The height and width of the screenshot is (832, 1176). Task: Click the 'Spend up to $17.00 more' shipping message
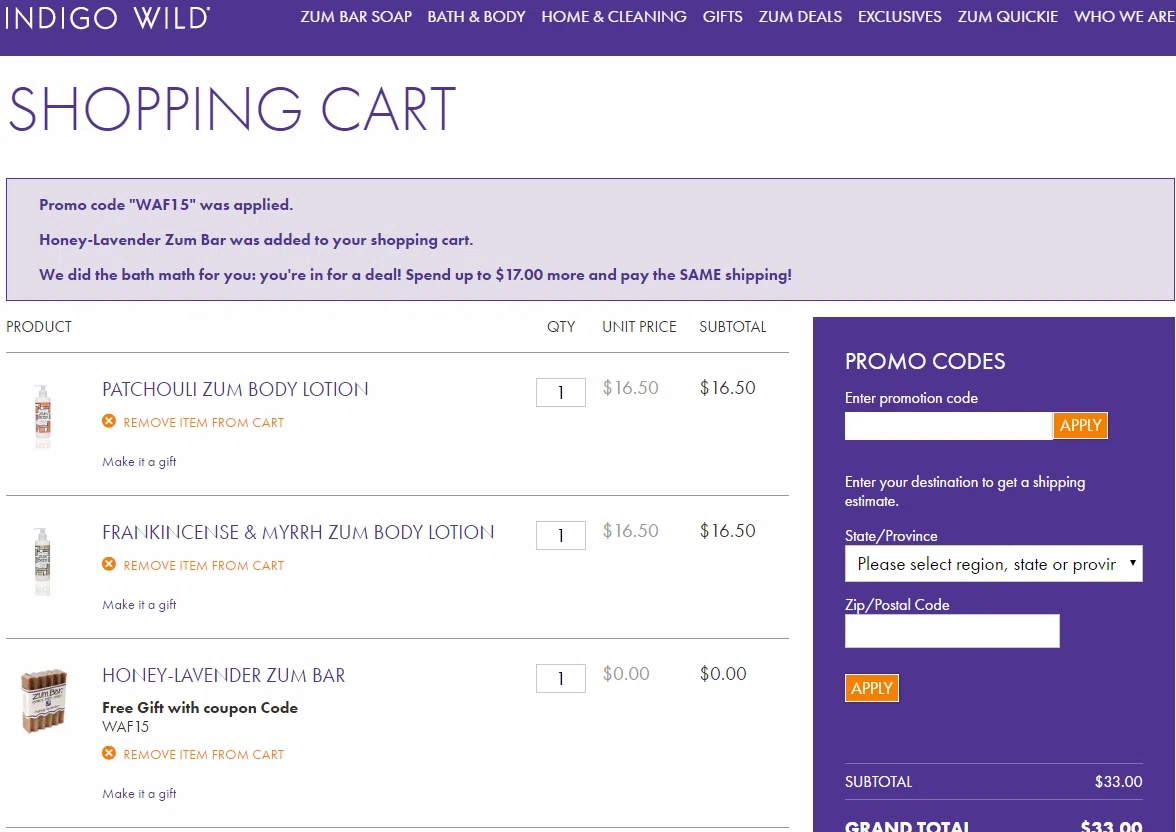pyautogui.click(x=416, y=275)
